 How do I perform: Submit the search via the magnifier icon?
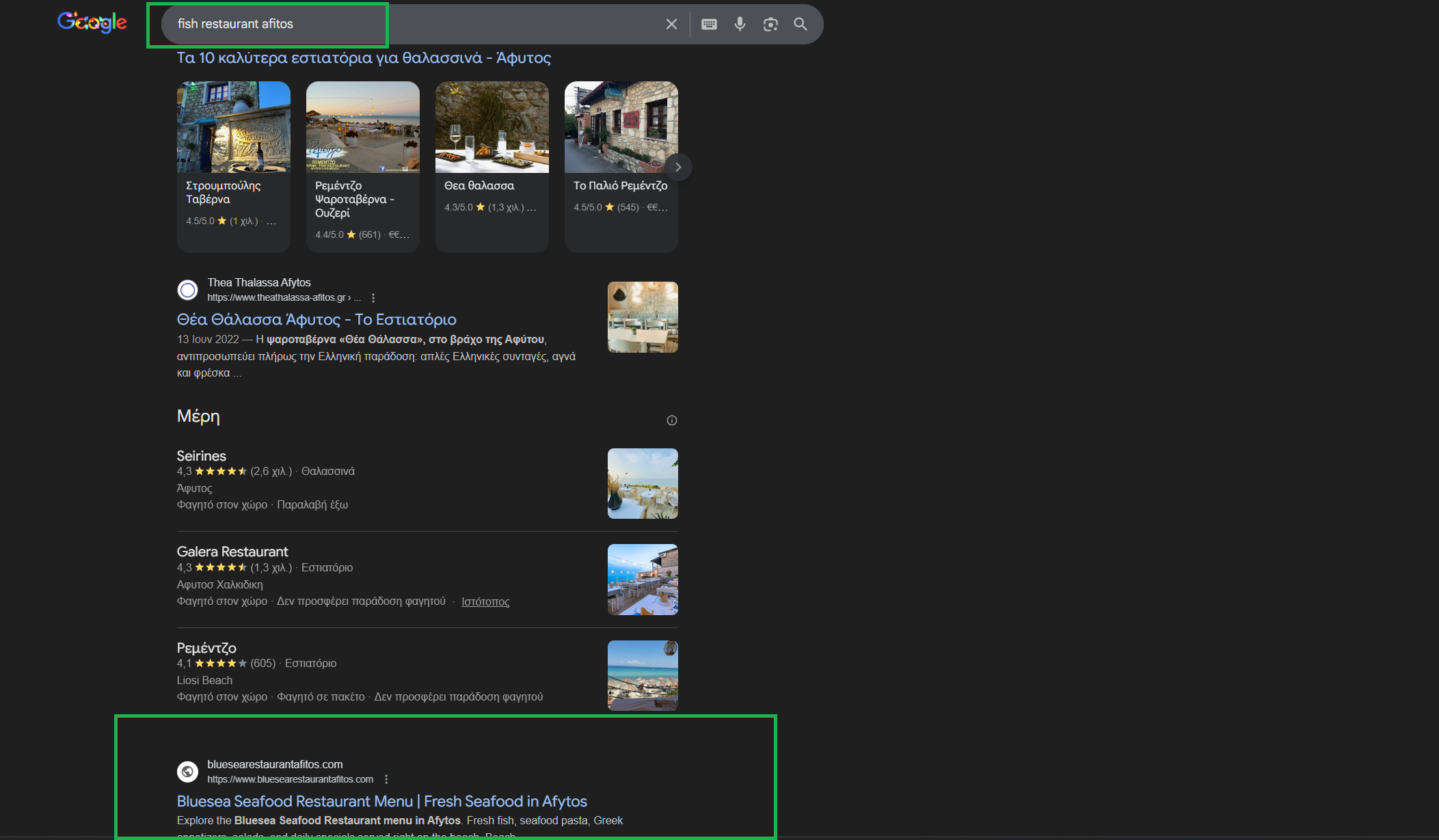point(801,24)
